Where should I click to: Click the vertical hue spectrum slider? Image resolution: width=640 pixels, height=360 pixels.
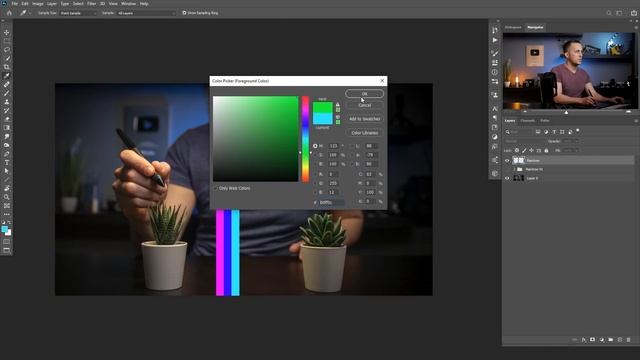[x=305, y=139]
